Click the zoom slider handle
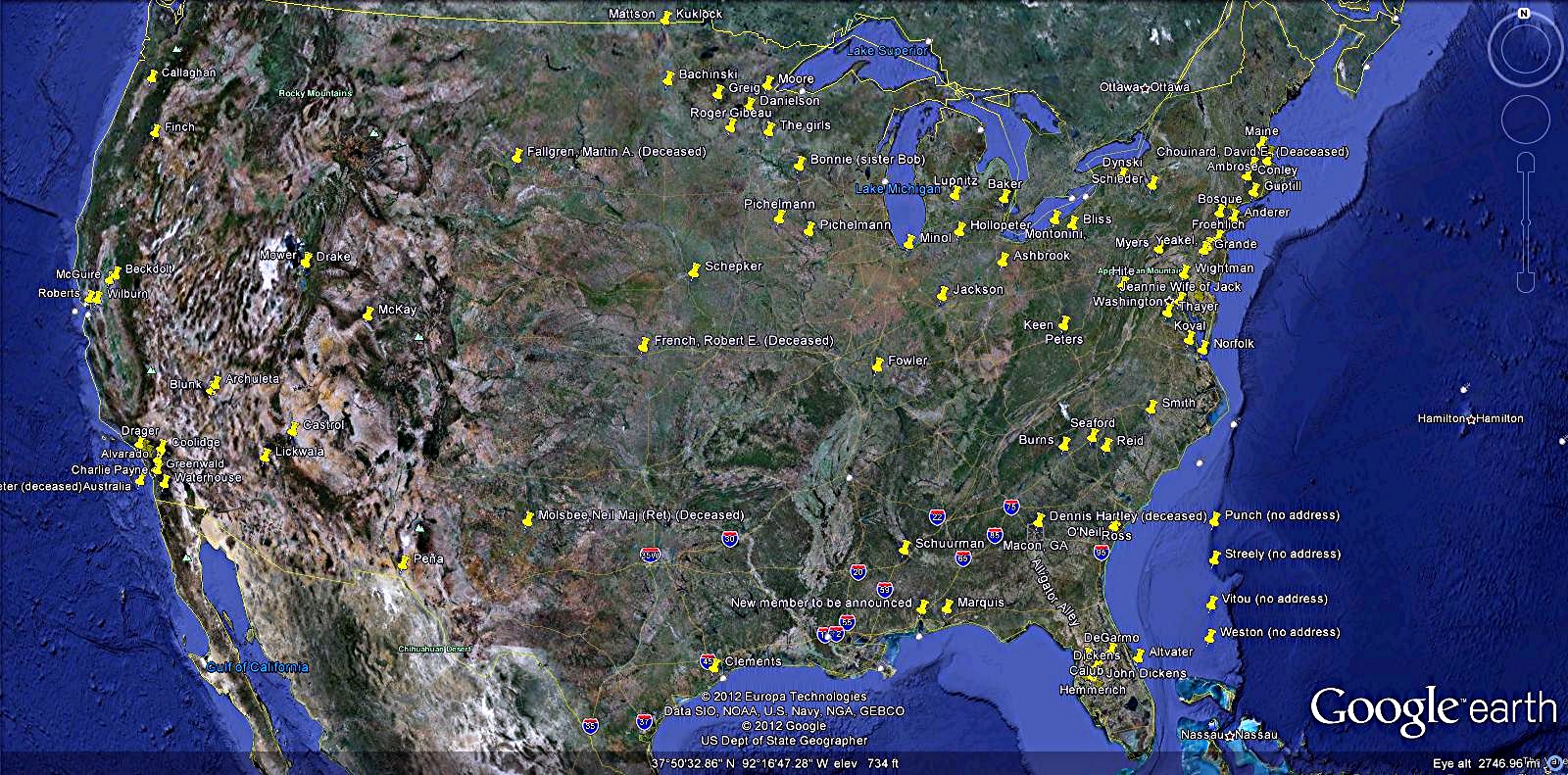1568x775 pixels. point(1524,222)
